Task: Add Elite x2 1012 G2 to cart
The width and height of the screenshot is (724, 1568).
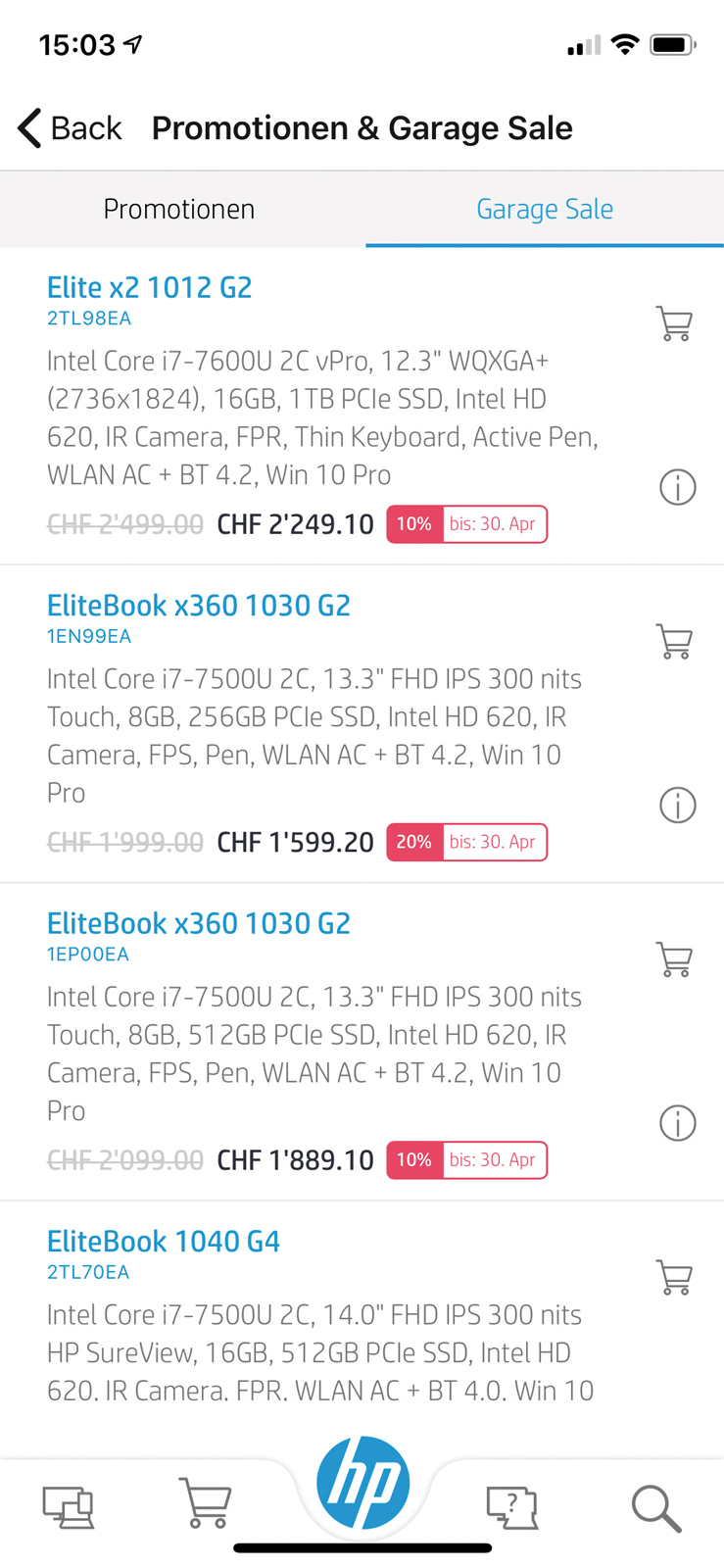Action: click(674, 322)
